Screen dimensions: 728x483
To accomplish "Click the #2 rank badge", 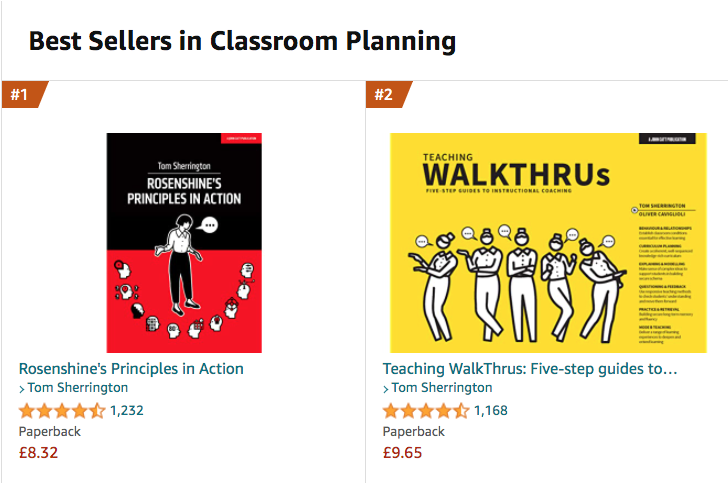I will coord(385,95).
